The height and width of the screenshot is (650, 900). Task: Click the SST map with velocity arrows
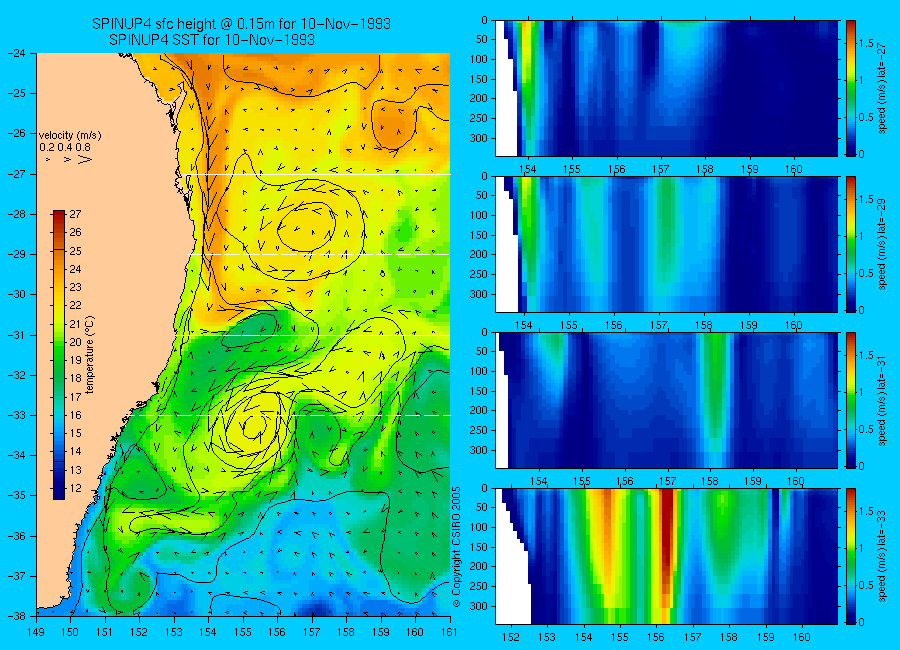[243, 334]
